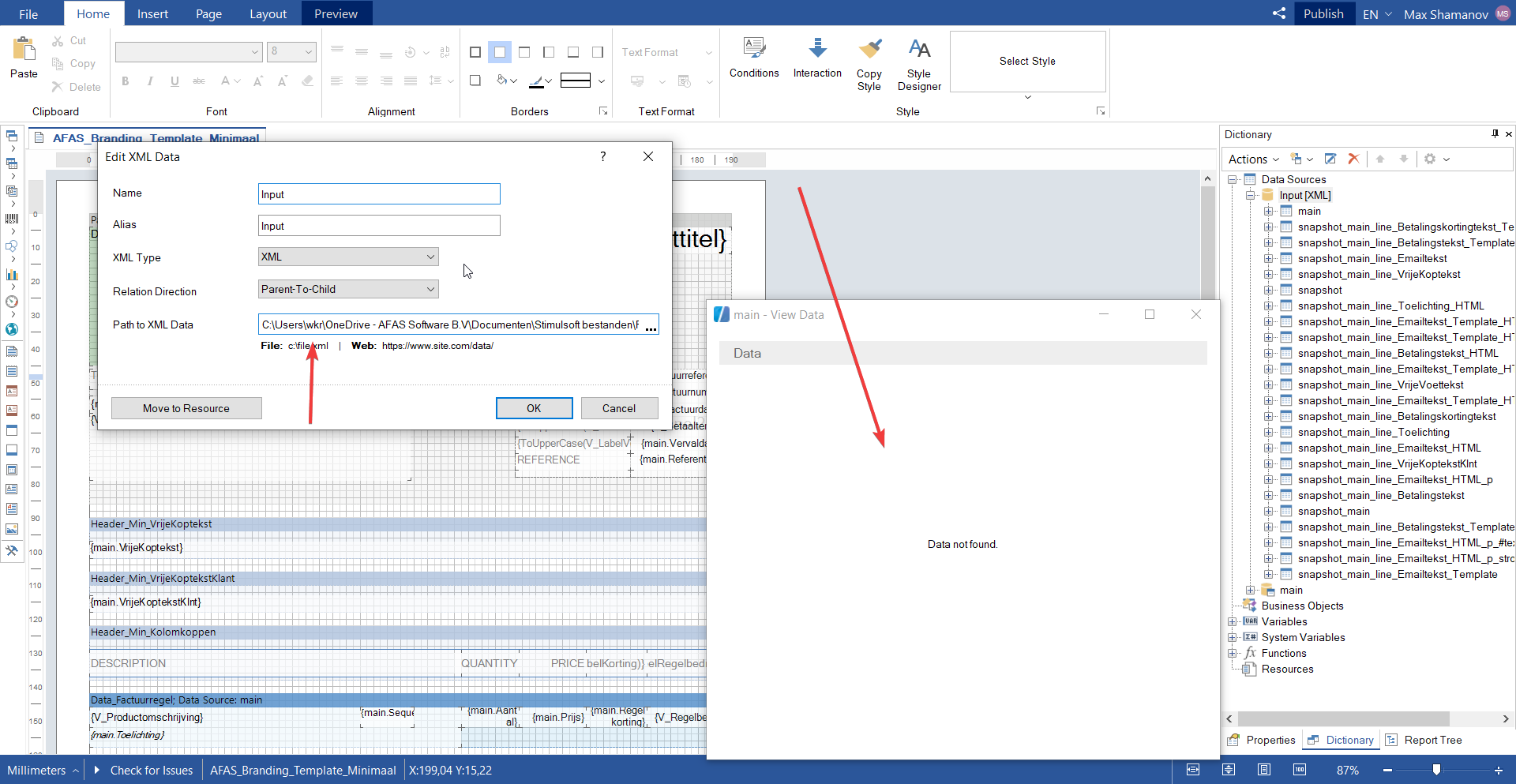The width and height of the screenshot is (1516, 784).
Task: Click the OK button in Edit XML Data
Action: 534,408
